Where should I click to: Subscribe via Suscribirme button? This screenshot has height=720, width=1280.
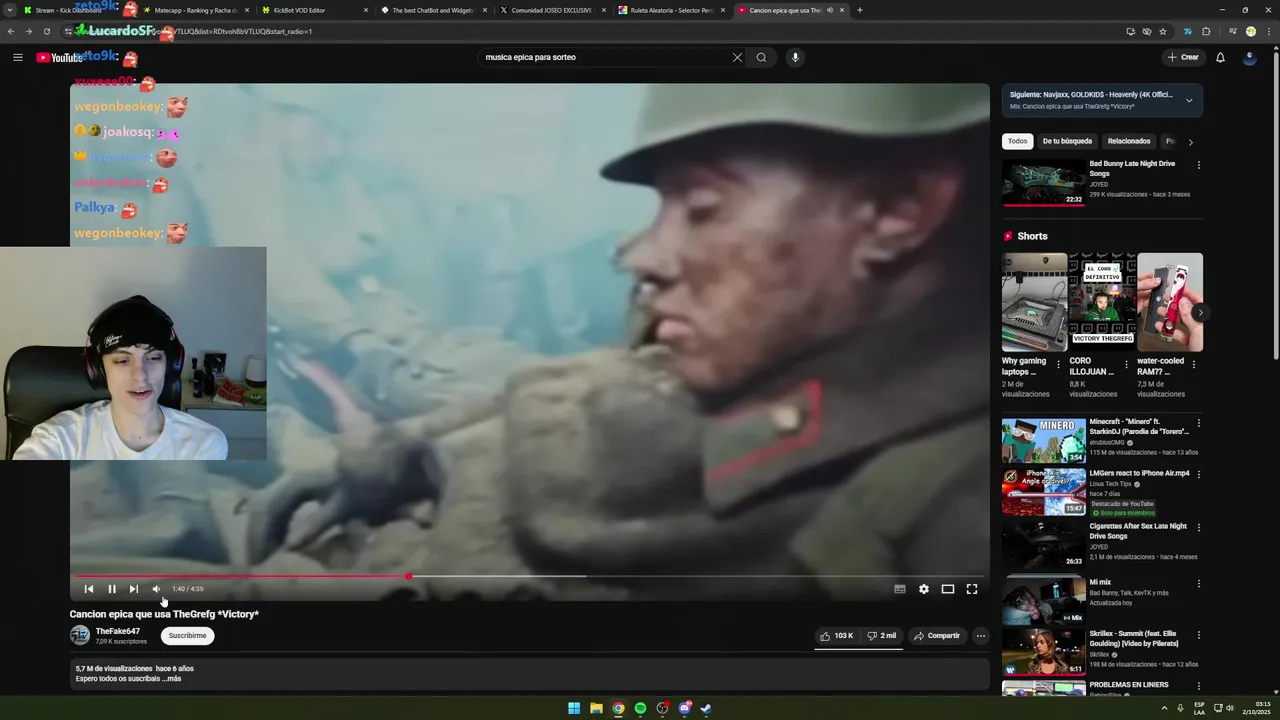[x=187, y=636]
